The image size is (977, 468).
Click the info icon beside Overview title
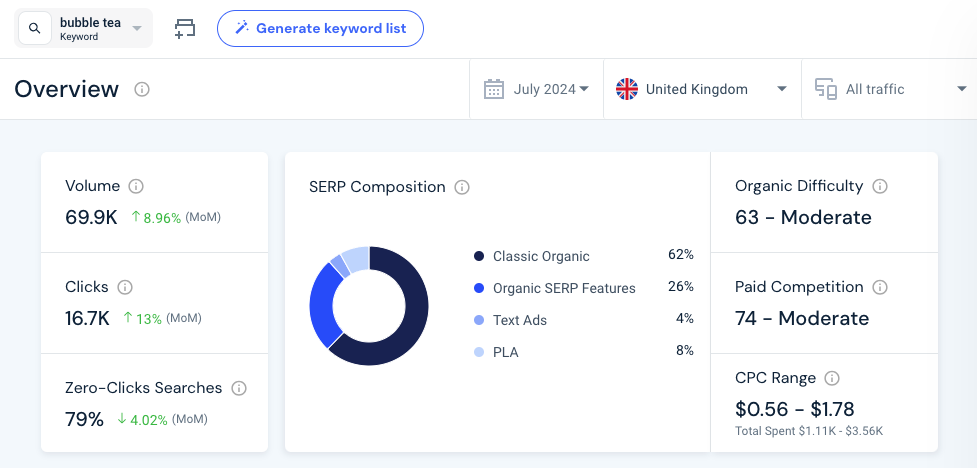142,90
